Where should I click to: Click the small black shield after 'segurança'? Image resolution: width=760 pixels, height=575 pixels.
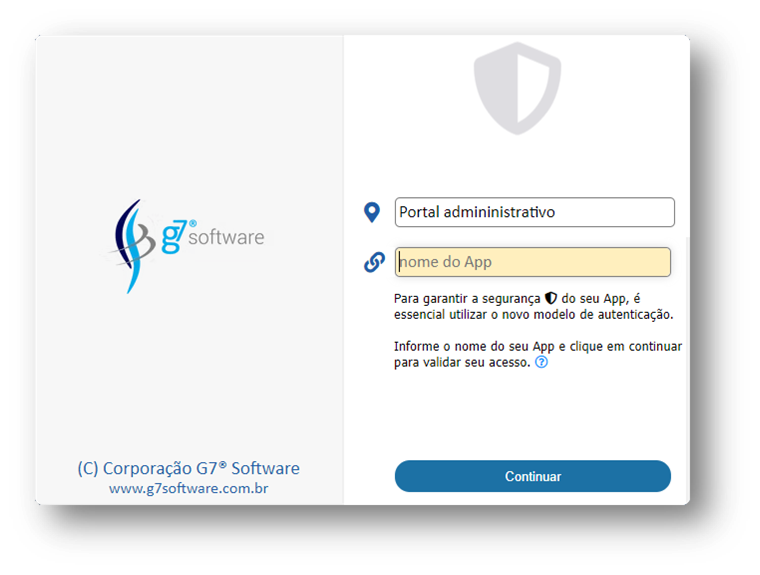pos(551,298)
